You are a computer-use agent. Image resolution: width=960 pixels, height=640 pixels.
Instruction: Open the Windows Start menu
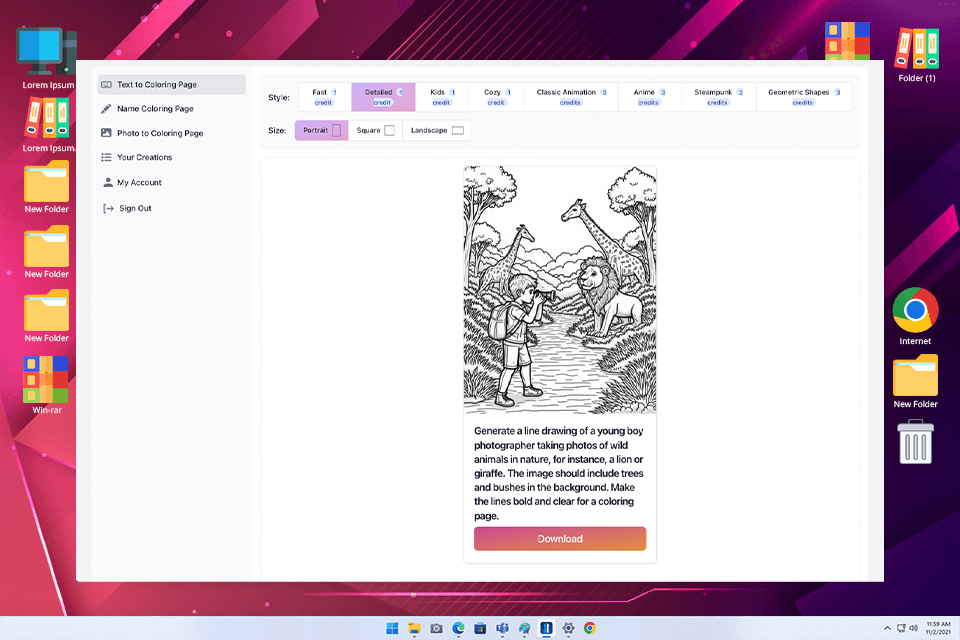pos(392,628)
